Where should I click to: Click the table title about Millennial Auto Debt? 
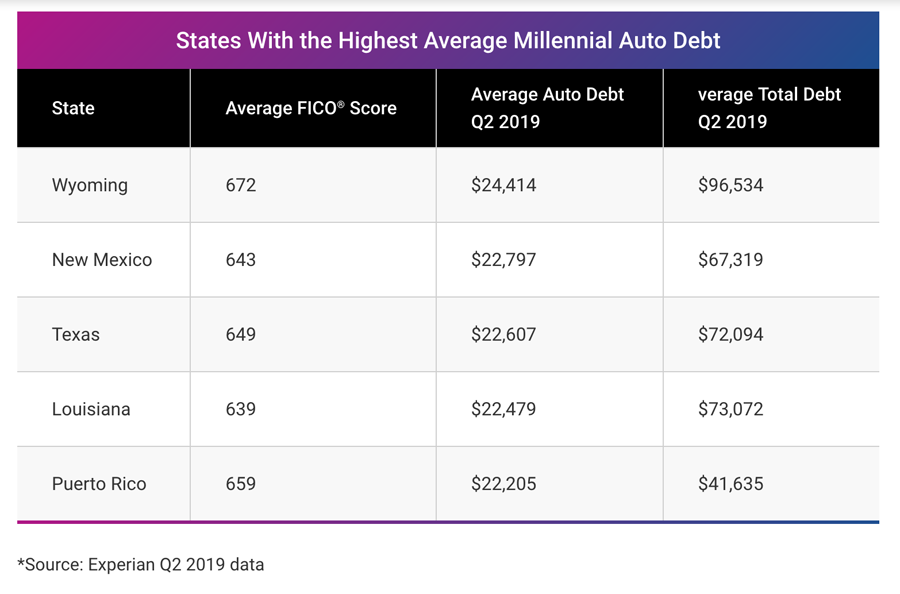click(448, 41)
